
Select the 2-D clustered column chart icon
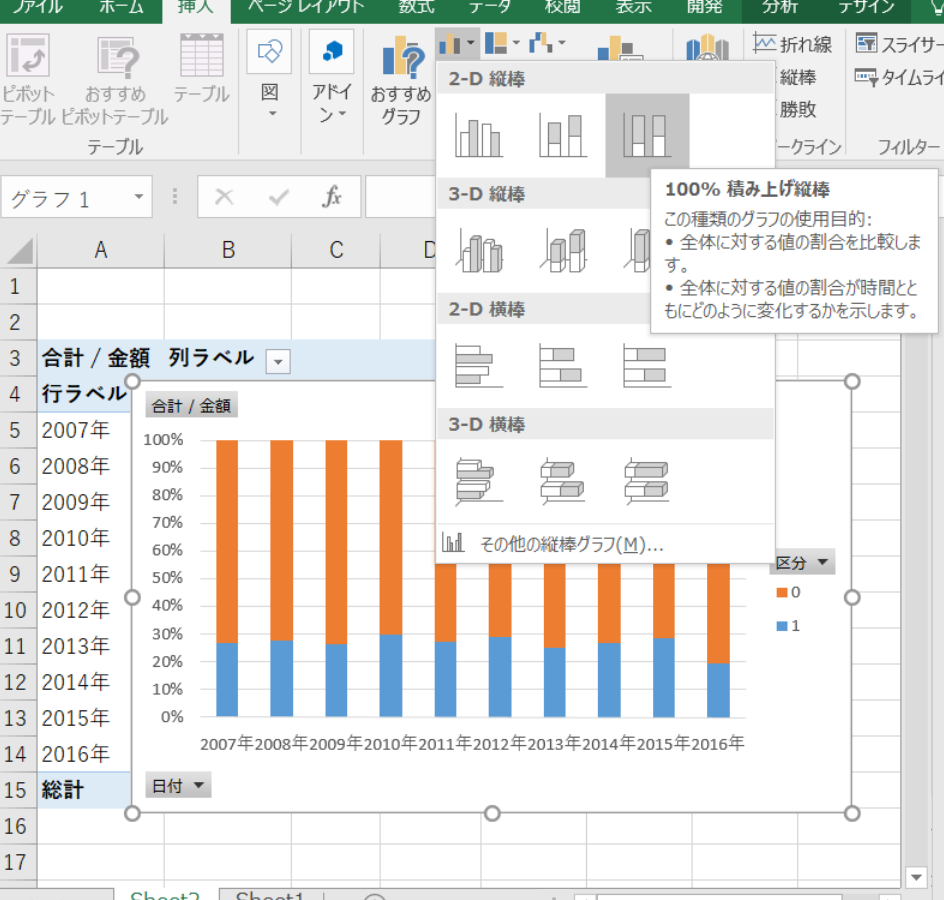click(478, 135)
